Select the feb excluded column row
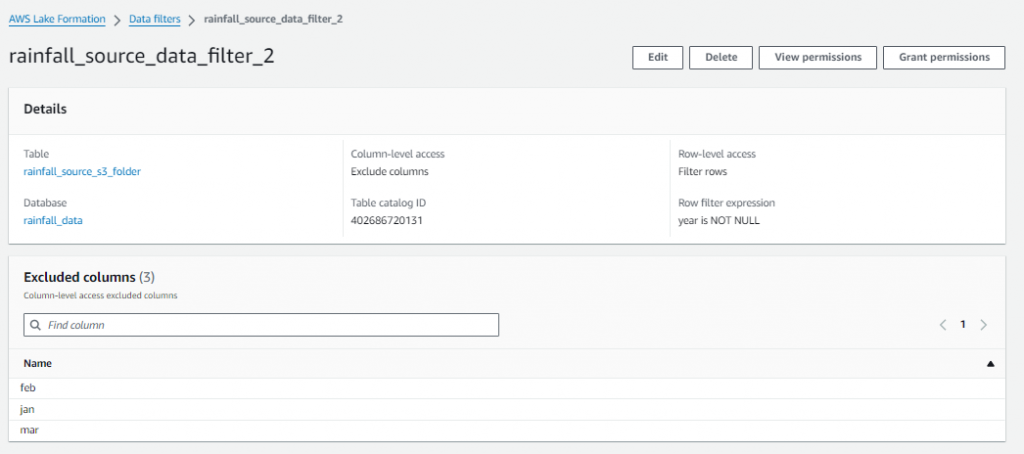The width and height of the screenshot is (1024, 454). point(29,387)
